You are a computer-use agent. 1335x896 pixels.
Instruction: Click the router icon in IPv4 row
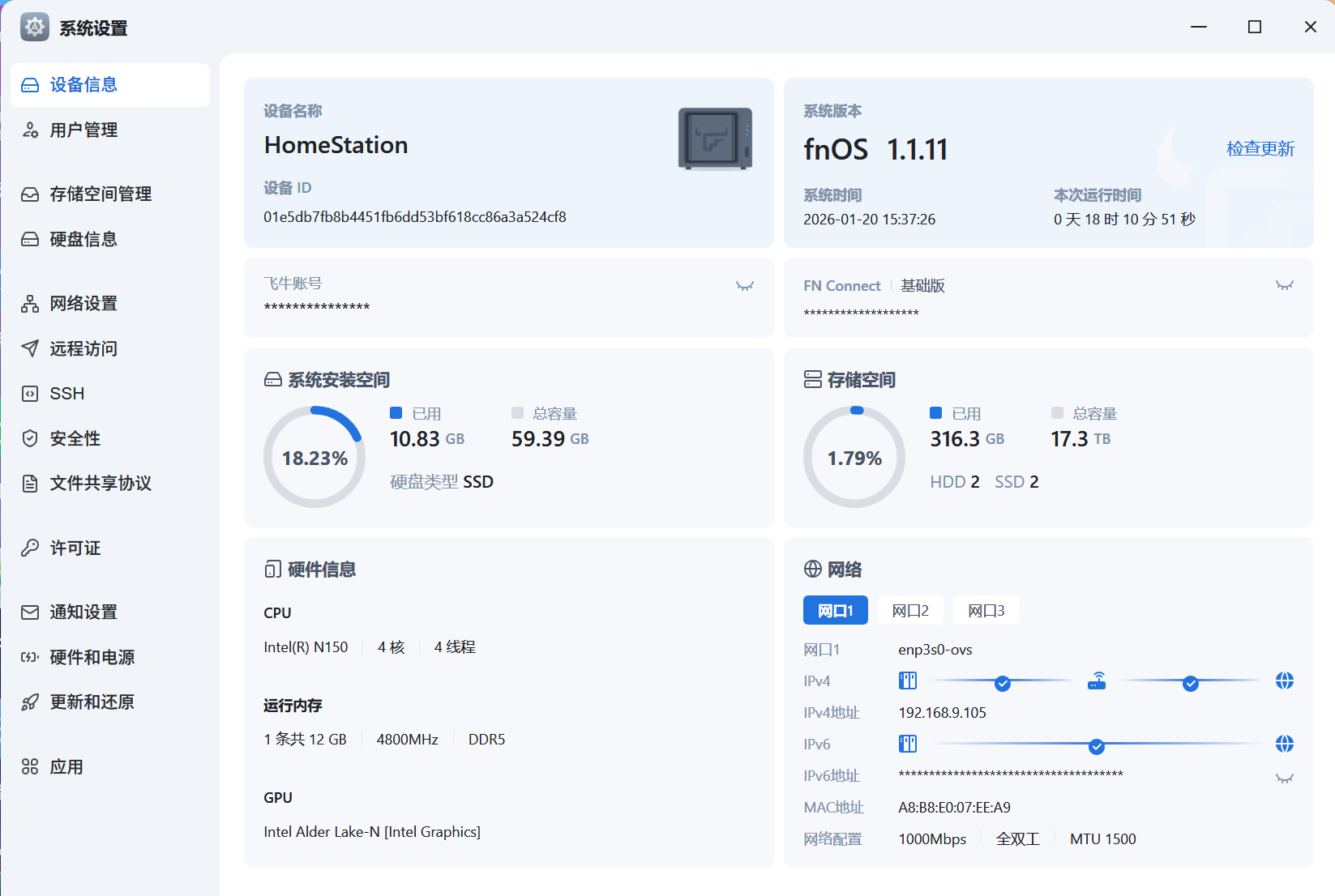[1097, 681]
